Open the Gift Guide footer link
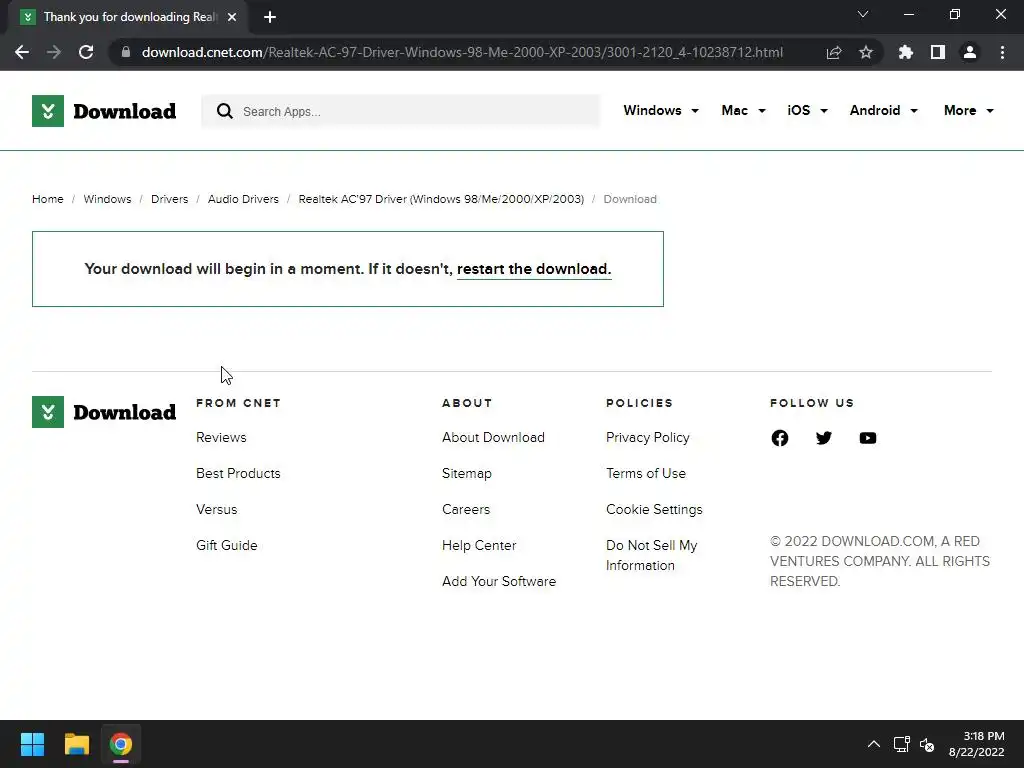 [227, 545]
